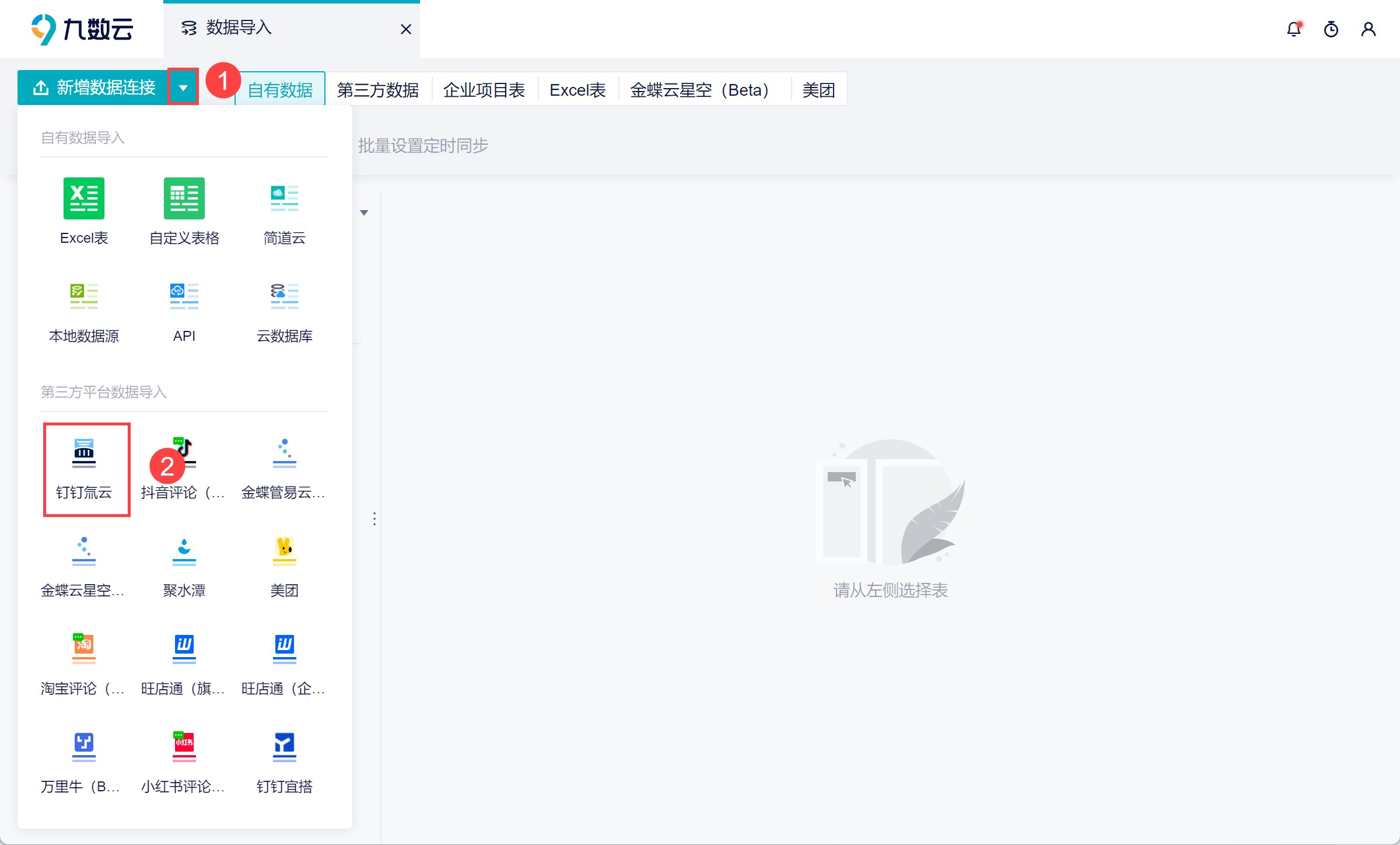Open the 企业项目表 tab

click(x=484, y=90)
